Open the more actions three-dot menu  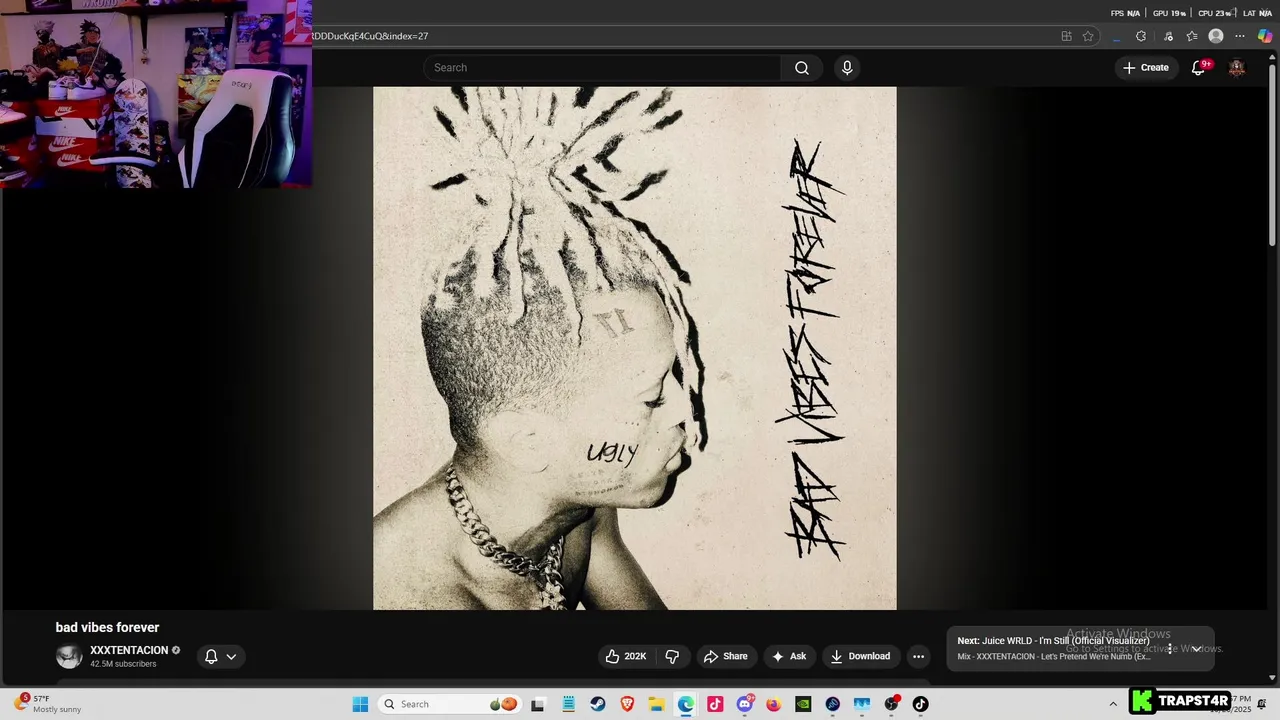(918, 656)
